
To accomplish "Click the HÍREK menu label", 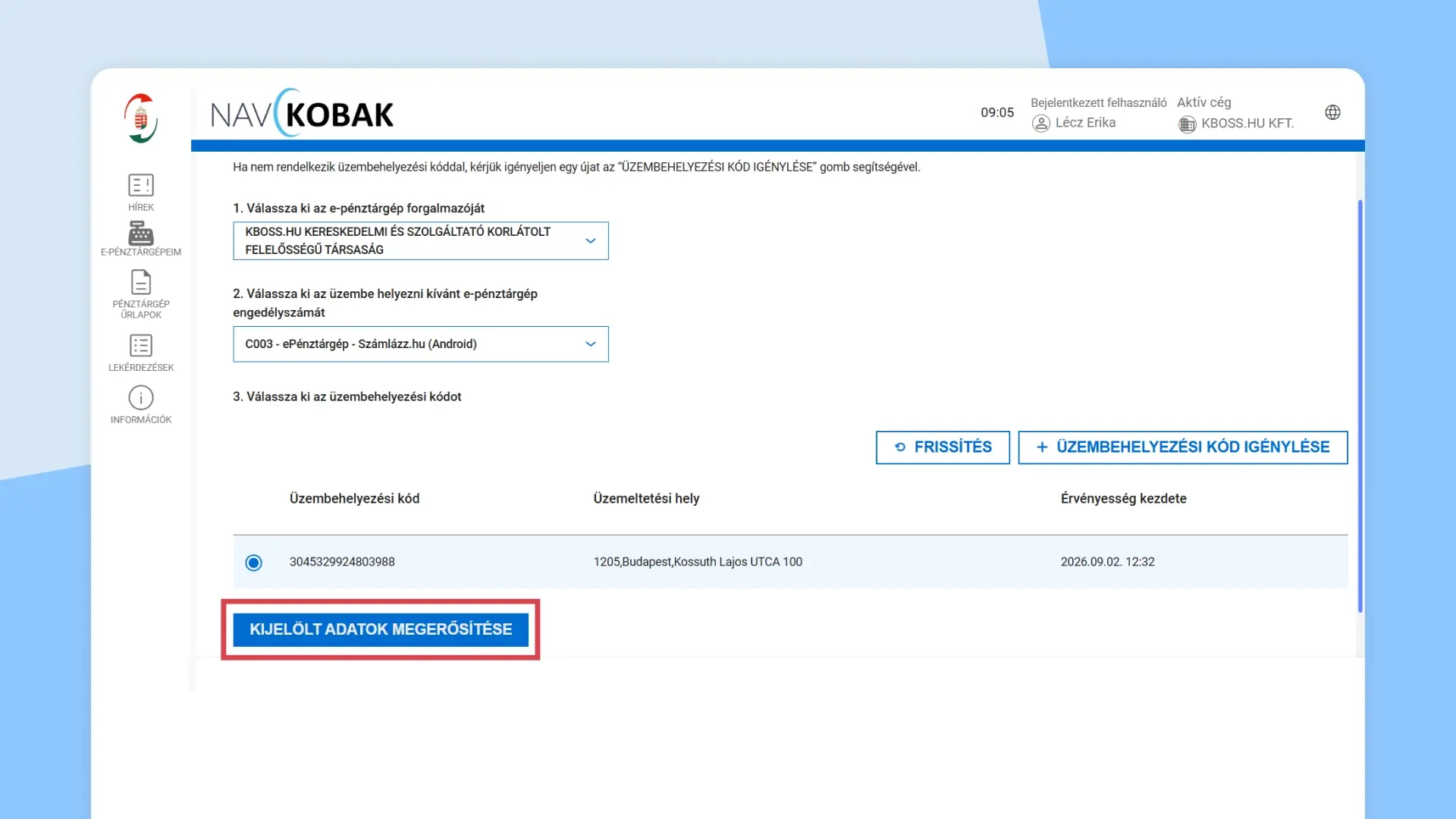I will 141,207.
